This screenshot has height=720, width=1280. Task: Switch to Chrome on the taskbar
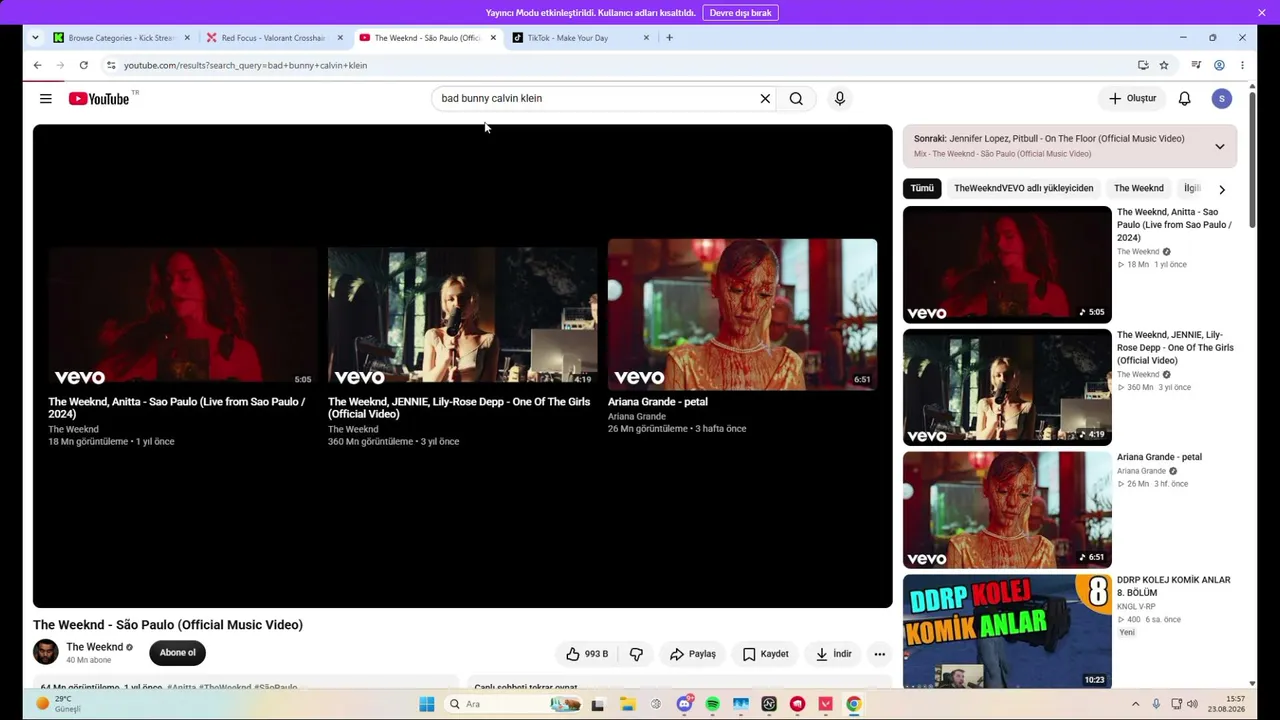tap(853, 704)
